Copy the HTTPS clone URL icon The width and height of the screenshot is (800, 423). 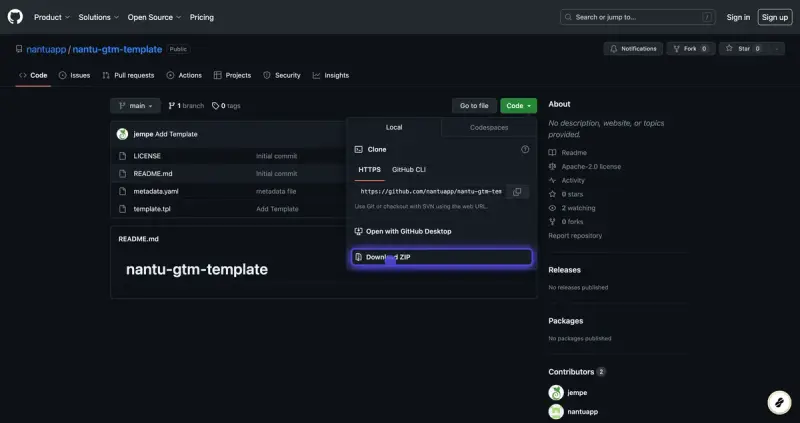(517, 192)
